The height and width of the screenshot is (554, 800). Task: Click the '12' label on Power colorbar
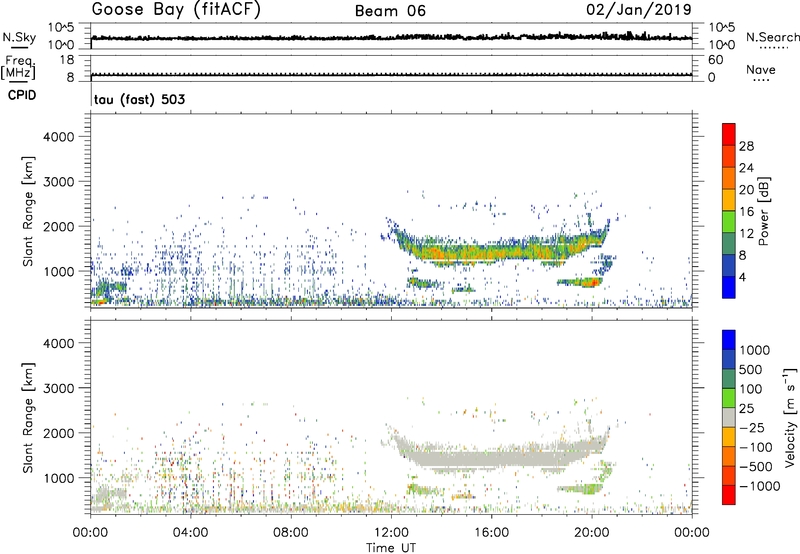(746, 234)
